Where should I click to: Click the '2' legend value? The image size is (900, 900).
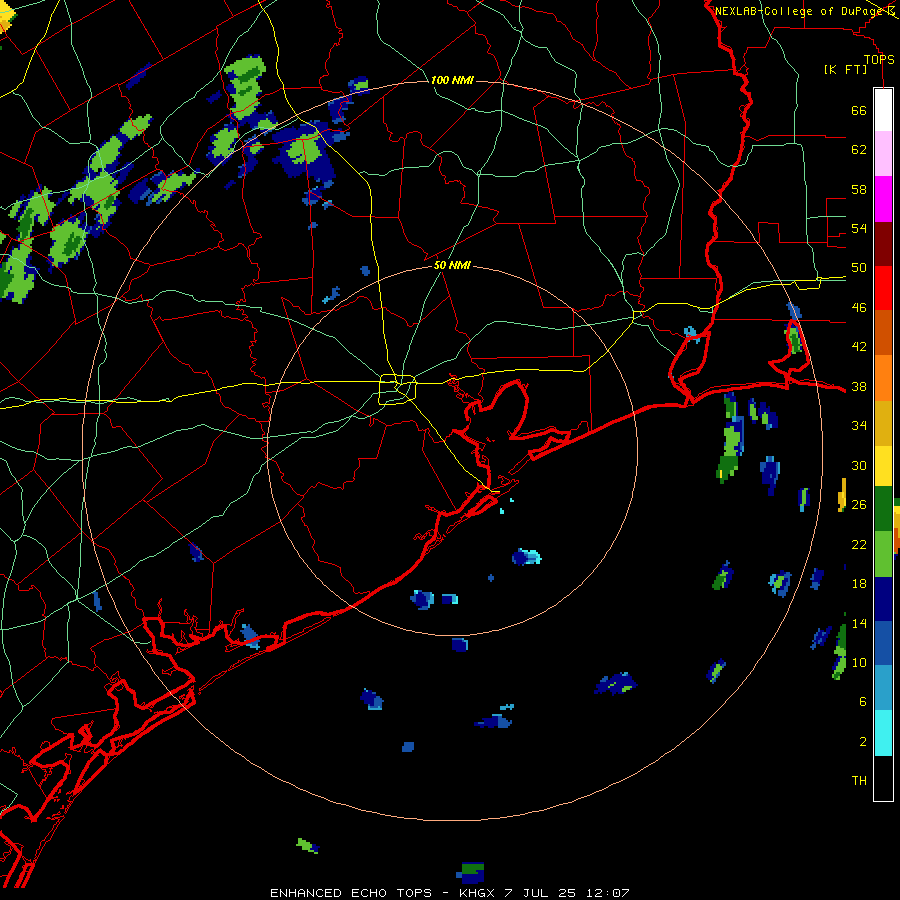(863, 742)
